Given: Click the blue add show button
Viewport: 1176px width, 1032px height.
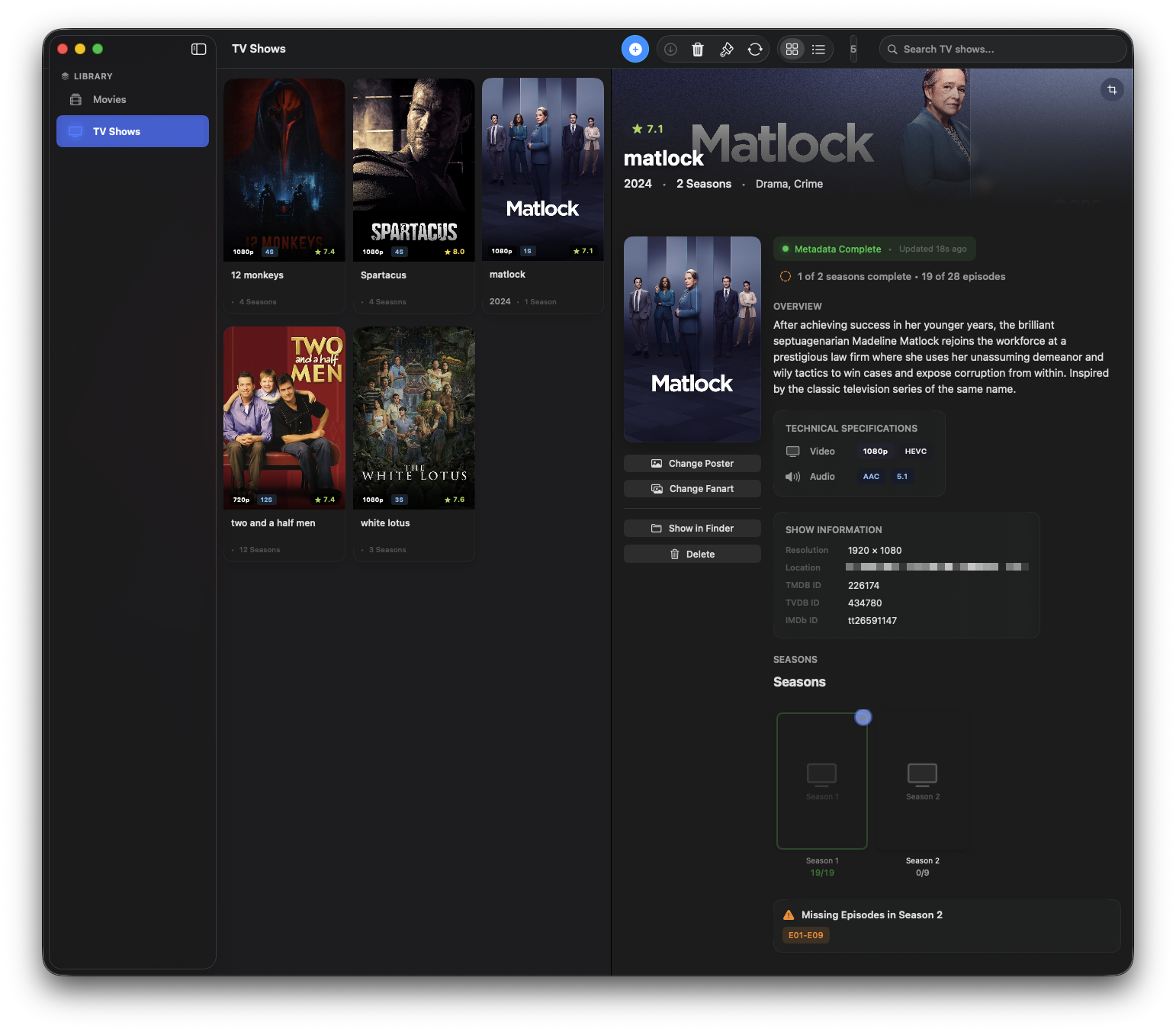Looking at the screenshot, I should point(635,49).
